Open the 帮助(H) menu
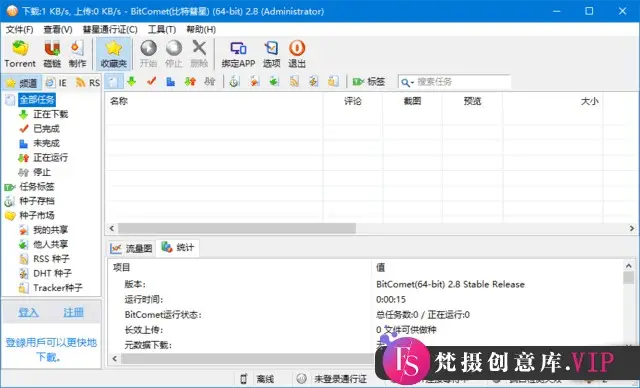 click(201, 29)
